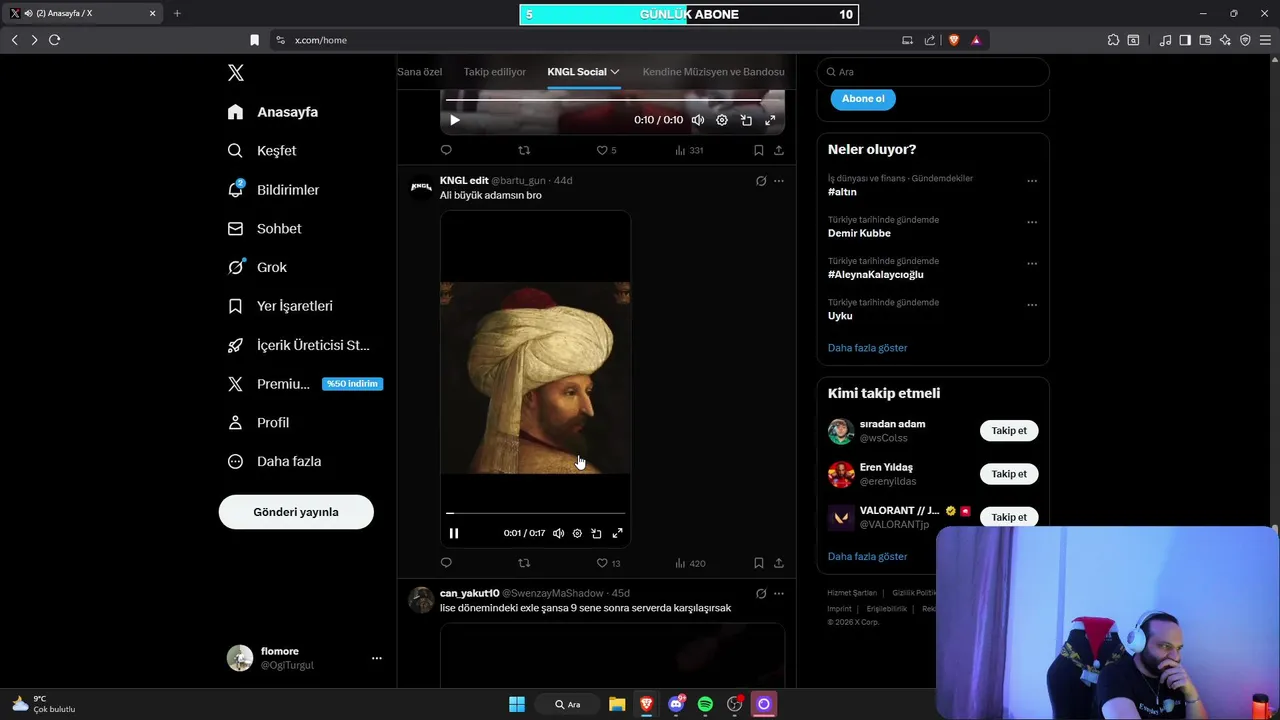The image size is (1280, 720).
Task: Open sultan video settings gear
Action: [577, 533]
